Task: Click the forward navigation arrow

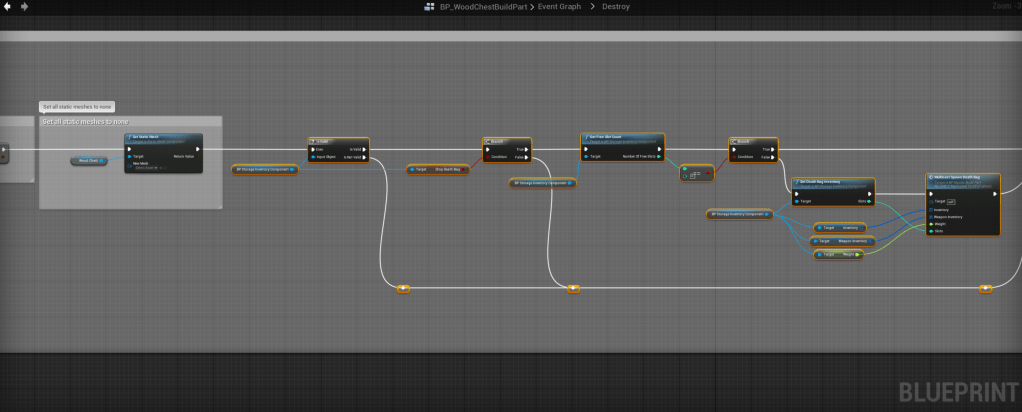Action: point(23,7)
